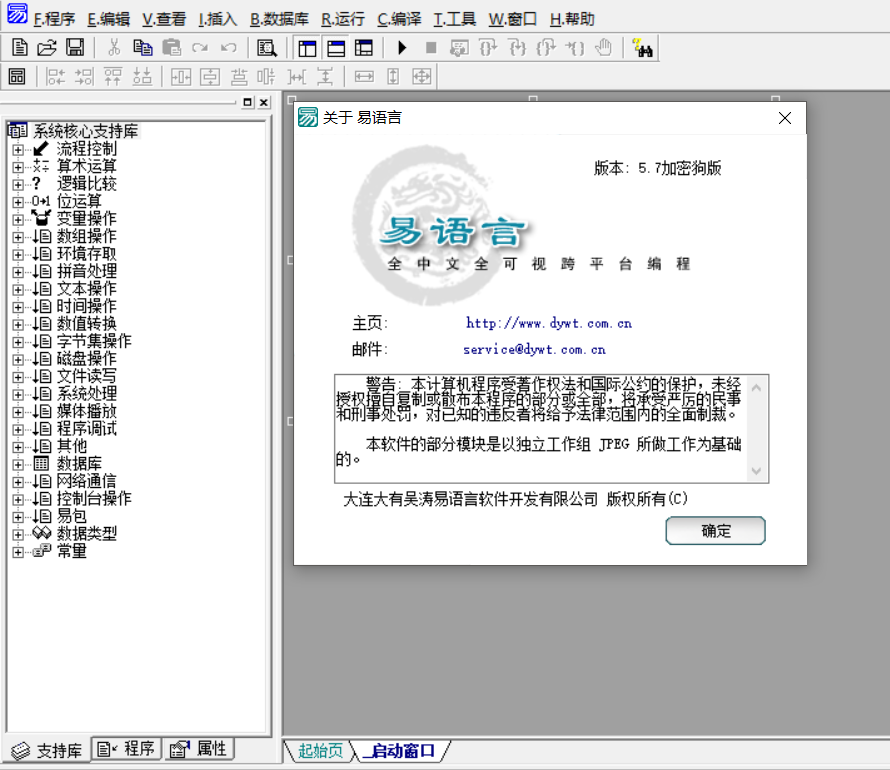Image resolution: width=890 pixels, height=770 pixels.
Task: Close the left support library panel
Action: [x=264, y=102]
